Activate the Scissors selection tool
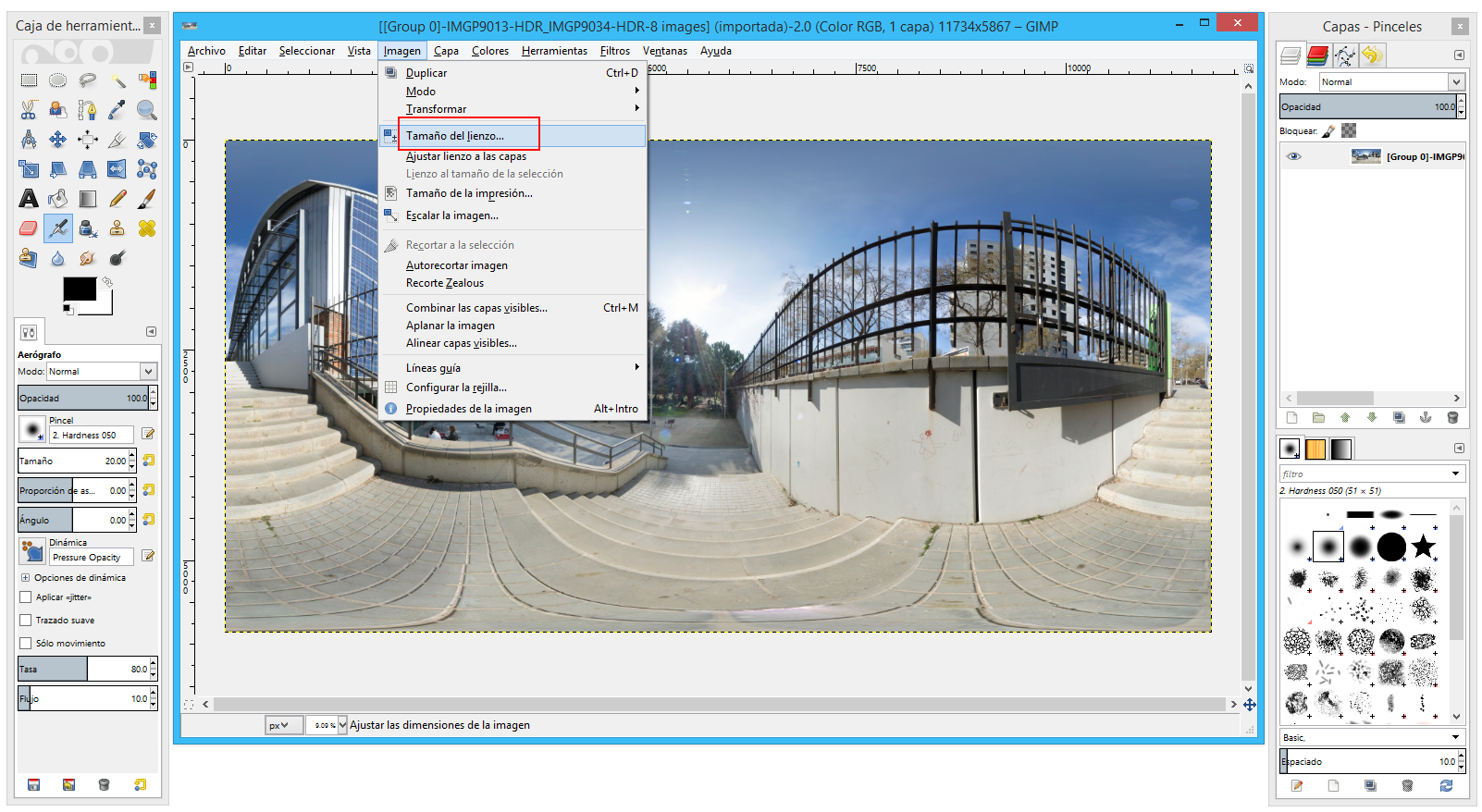1482x812 pixels. (x=29, y=111)
